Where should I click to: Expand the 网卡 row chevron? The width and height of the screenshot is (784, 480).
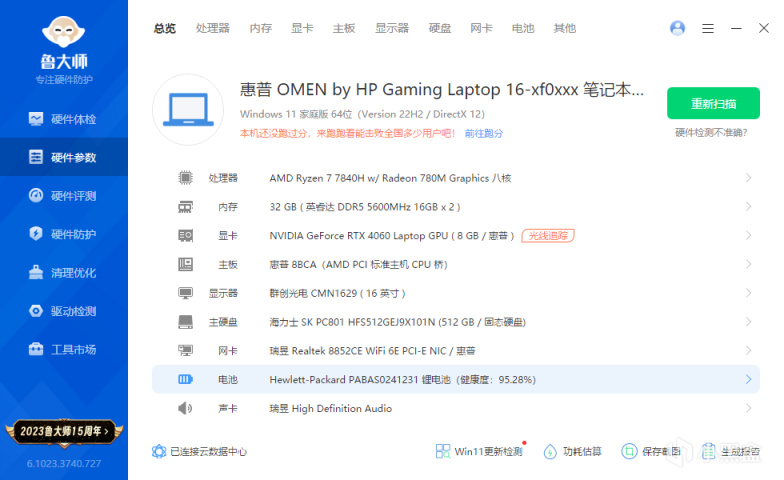pos(748,350)
